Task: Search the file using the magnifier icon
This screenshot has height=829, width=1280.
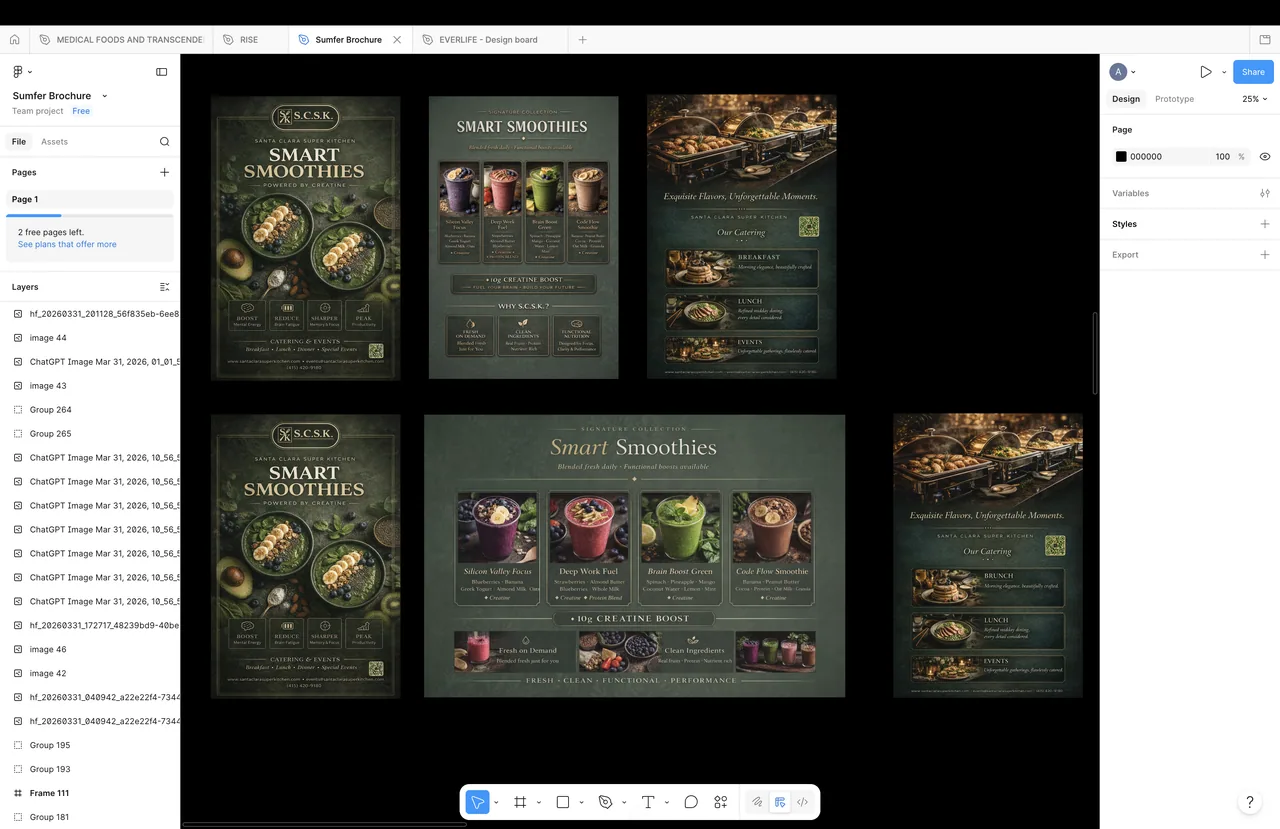Action: [x=165, y=142]
